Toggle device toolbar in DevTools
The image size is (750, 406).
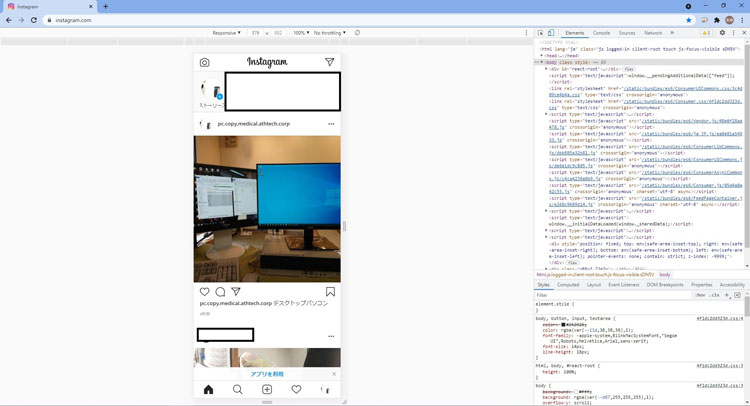tap(551, 33)
